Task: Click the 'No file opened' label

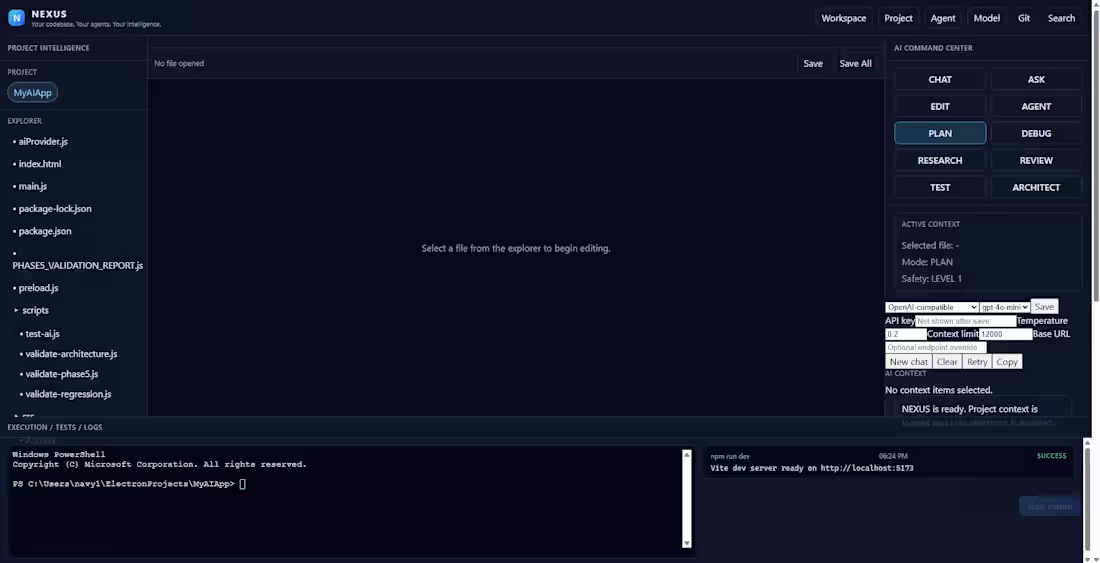Action: click(179, 63)
